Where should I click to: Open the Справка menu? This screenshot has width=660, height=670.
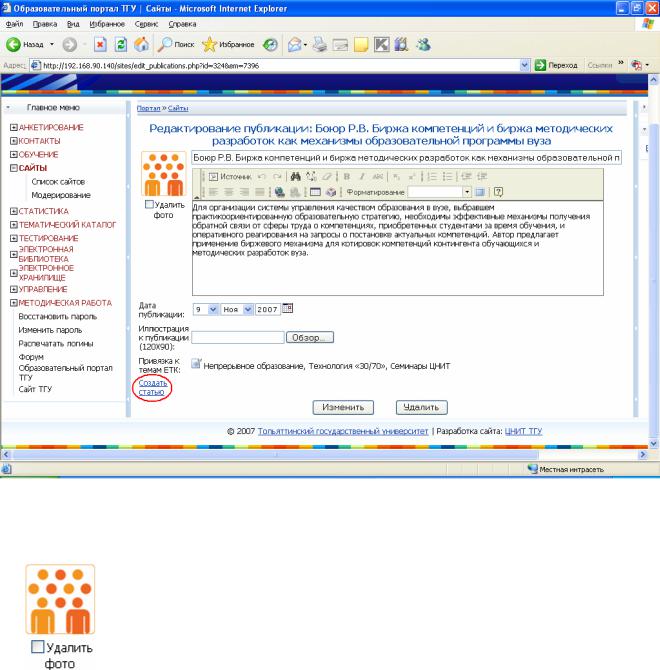(x=182, y=24)
